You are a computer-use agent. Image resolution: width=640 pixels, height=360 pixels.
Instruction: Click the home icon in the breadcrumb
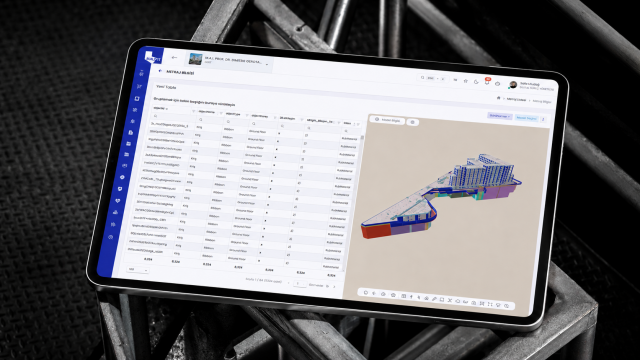click(x=498, y=98)
